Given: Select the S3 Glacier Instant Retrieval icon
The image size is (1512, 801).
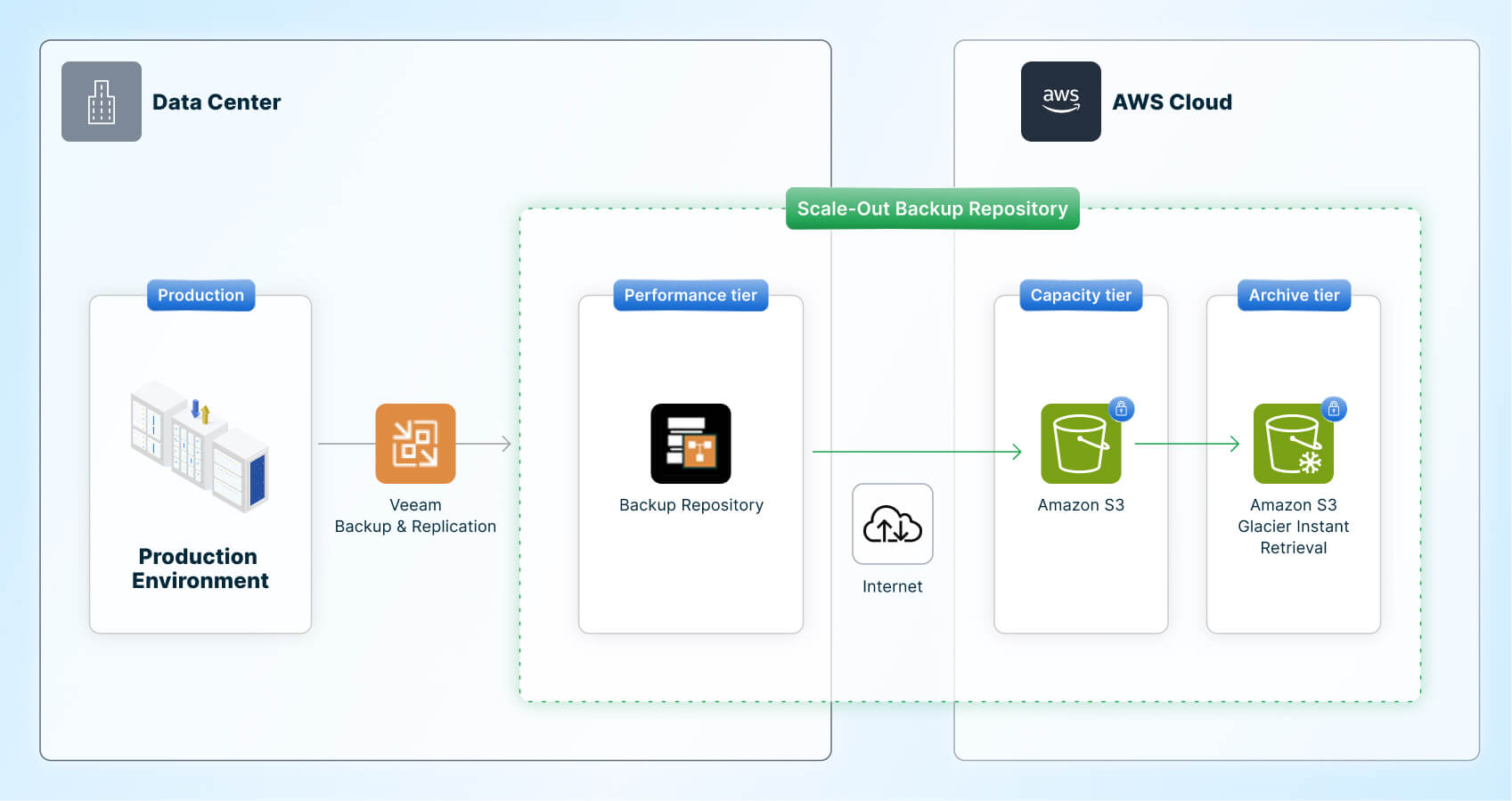Looking at the screenshot, I should (x=1292, y=444).
